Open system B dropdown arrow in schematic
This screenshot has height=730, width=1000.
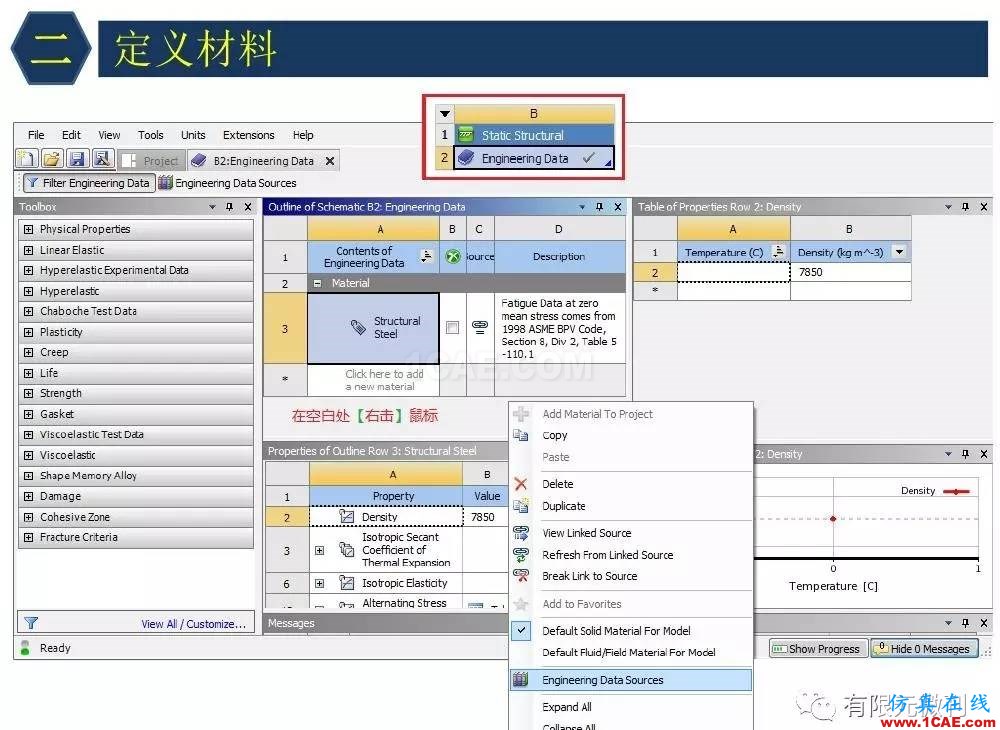coord(445,114)
